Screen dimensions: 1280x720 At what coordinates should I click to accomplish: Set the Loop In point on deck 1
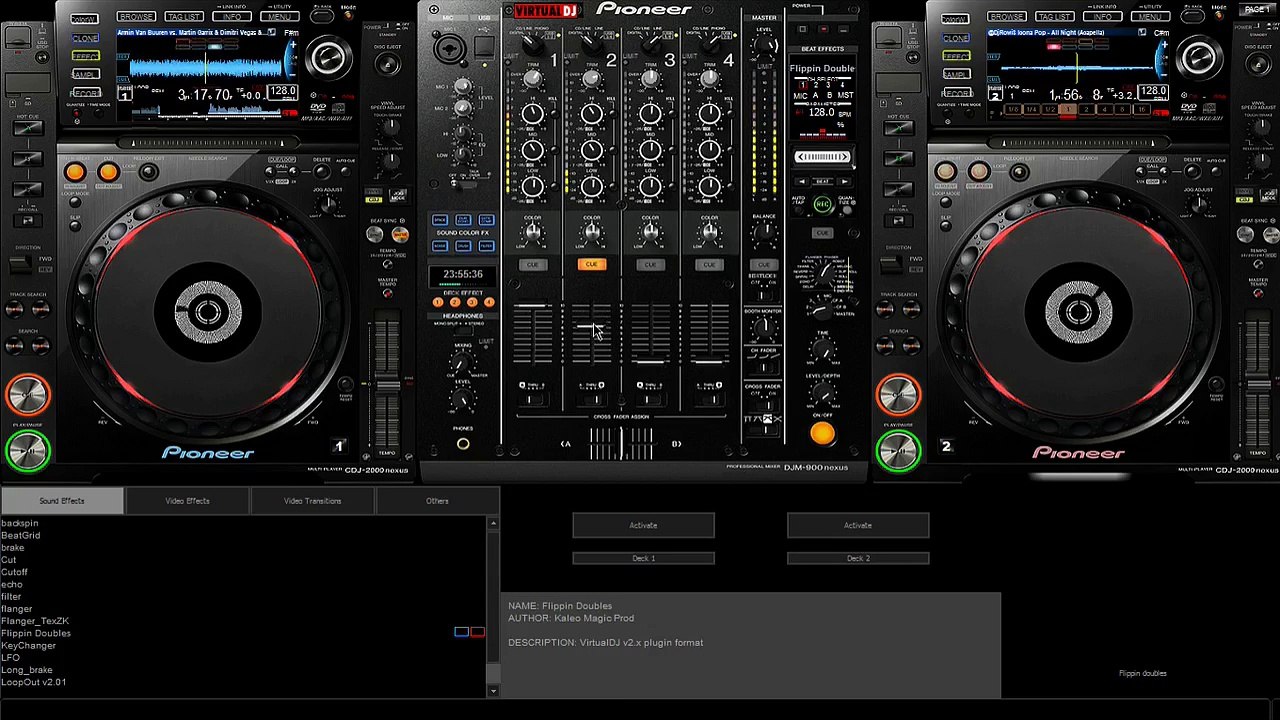75,172
